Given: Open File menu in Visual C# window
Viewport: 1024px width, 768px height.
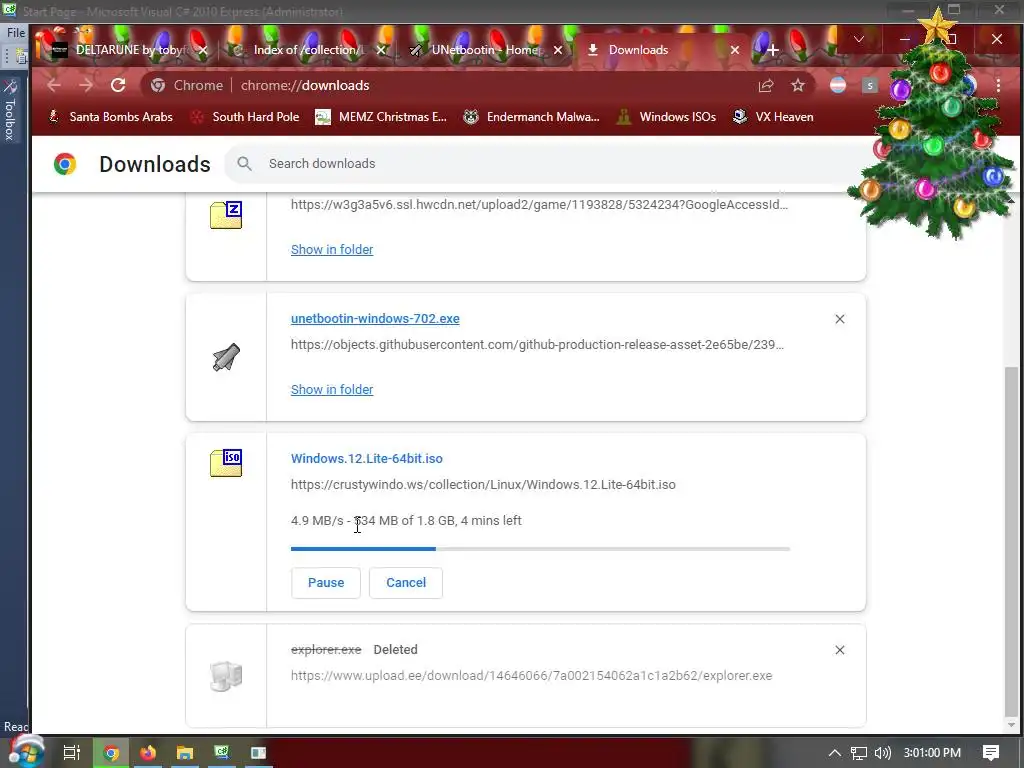Looking at the screenshot, I should pyautogui.click(x=16, y=32).
